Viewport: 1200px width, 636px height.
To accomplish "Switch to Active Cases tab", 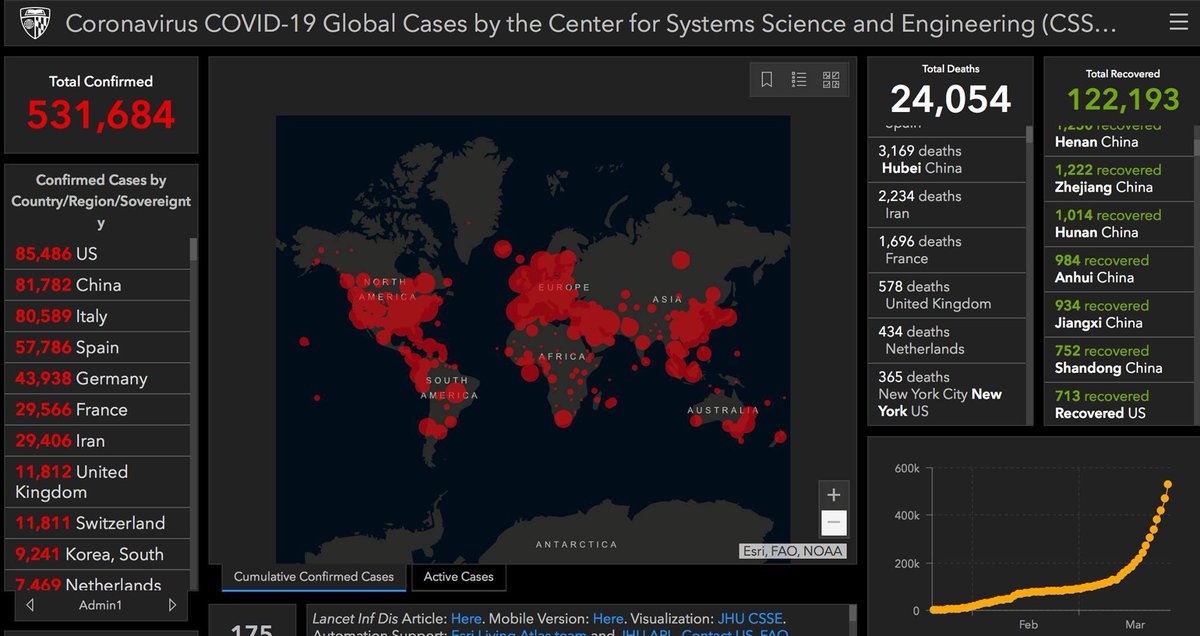I will coord(457,576).
